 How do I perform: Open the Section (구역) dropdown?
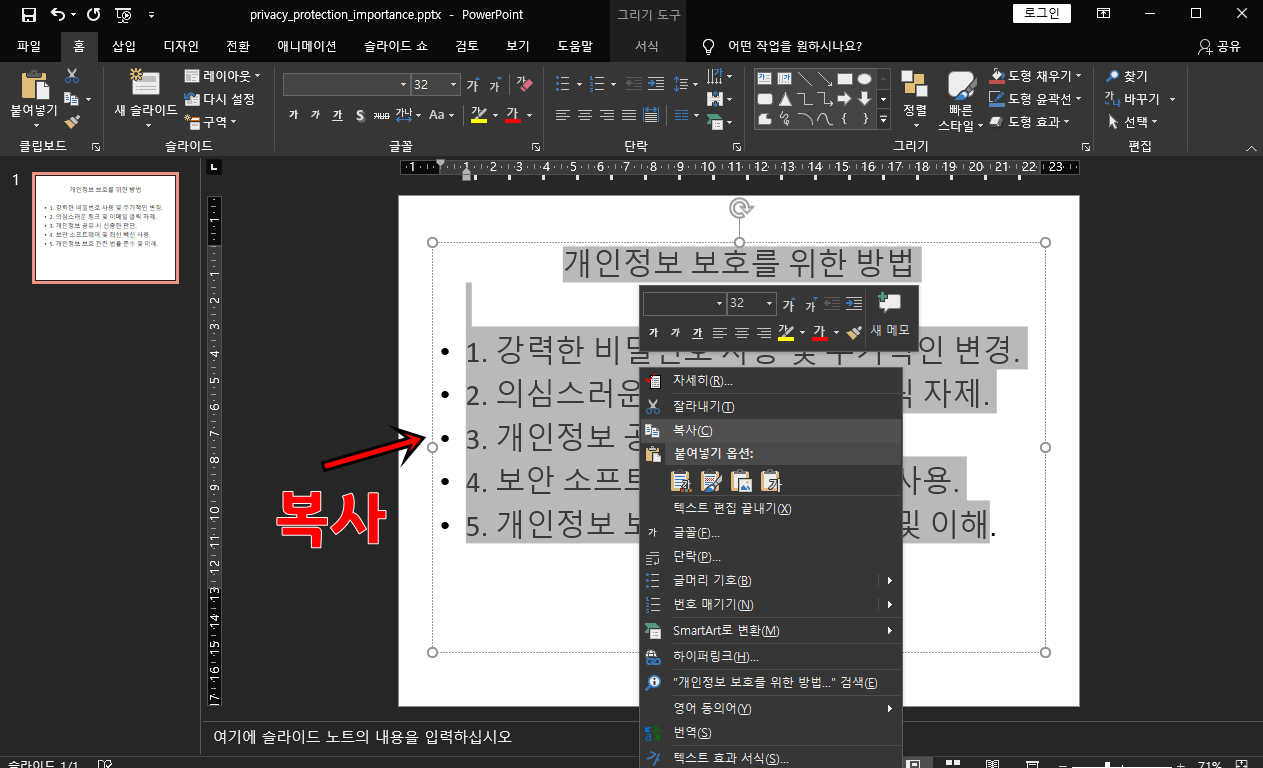212,122
